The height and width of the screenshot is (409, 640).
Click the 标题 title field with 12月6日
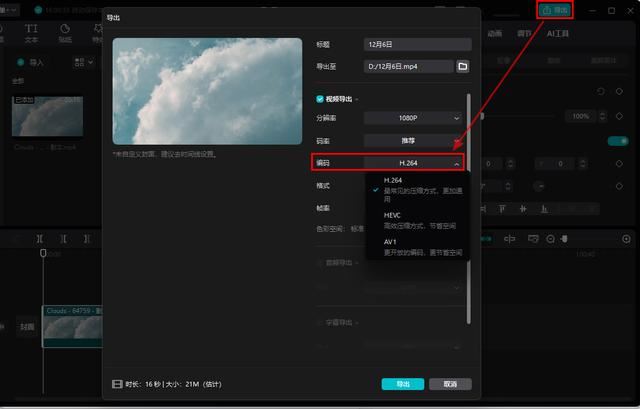[418, 44]
